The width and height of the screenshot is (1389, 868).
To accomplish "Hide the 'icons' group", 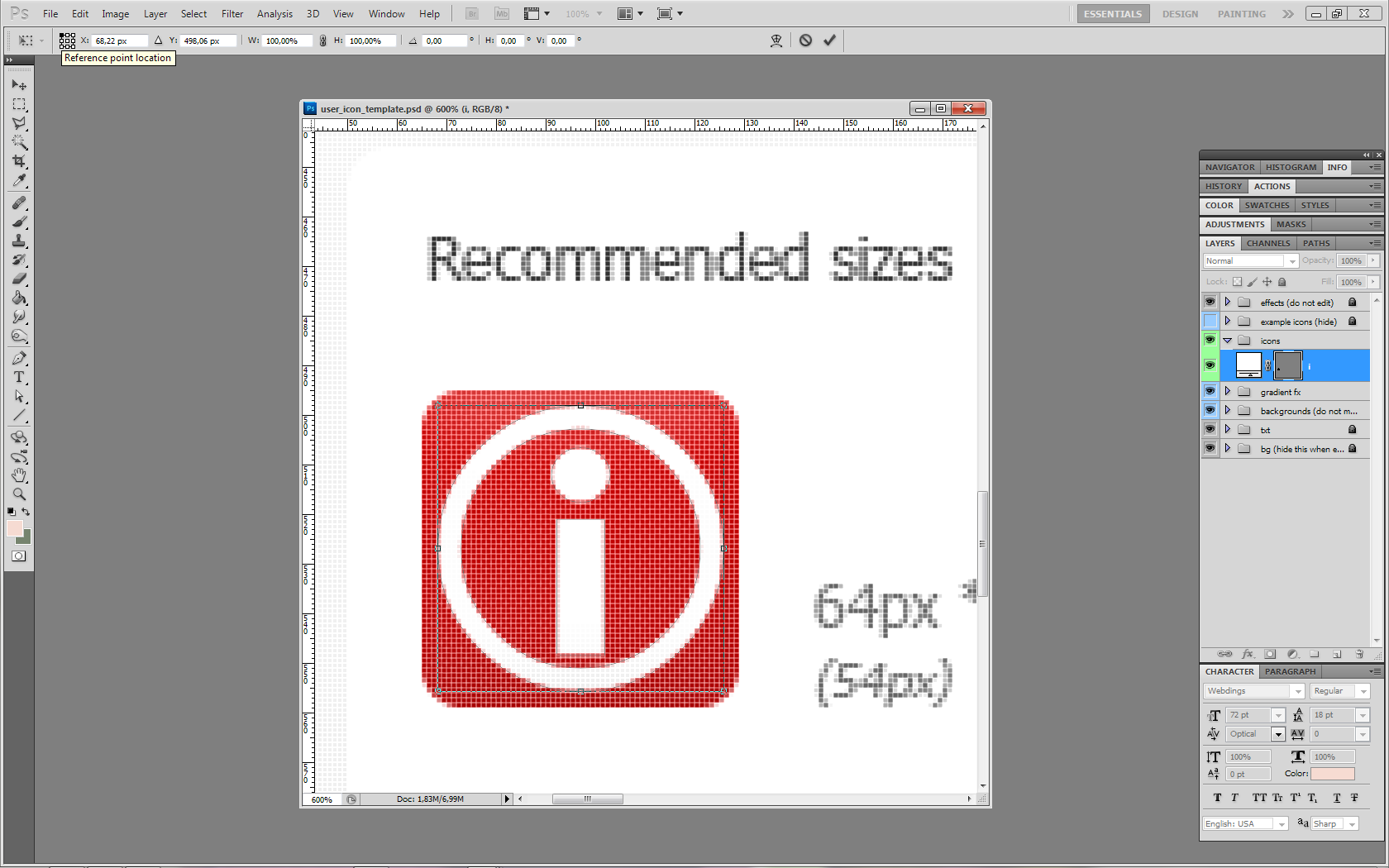I will [1210, 340].
